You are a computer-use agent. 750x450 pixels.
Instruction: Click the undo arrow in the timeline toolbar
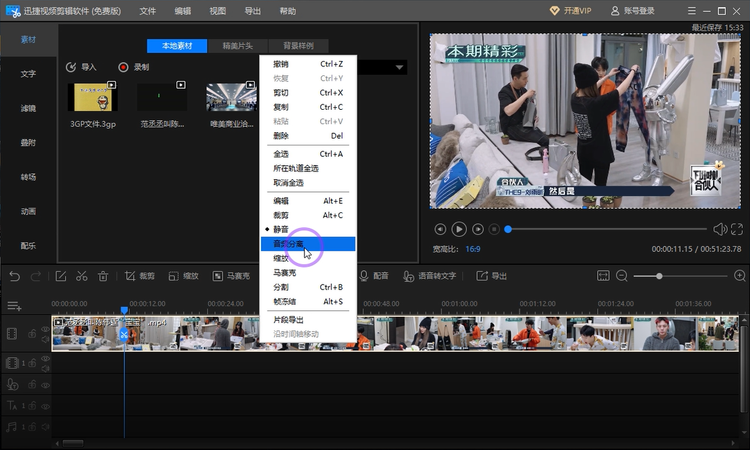point(14,276)
